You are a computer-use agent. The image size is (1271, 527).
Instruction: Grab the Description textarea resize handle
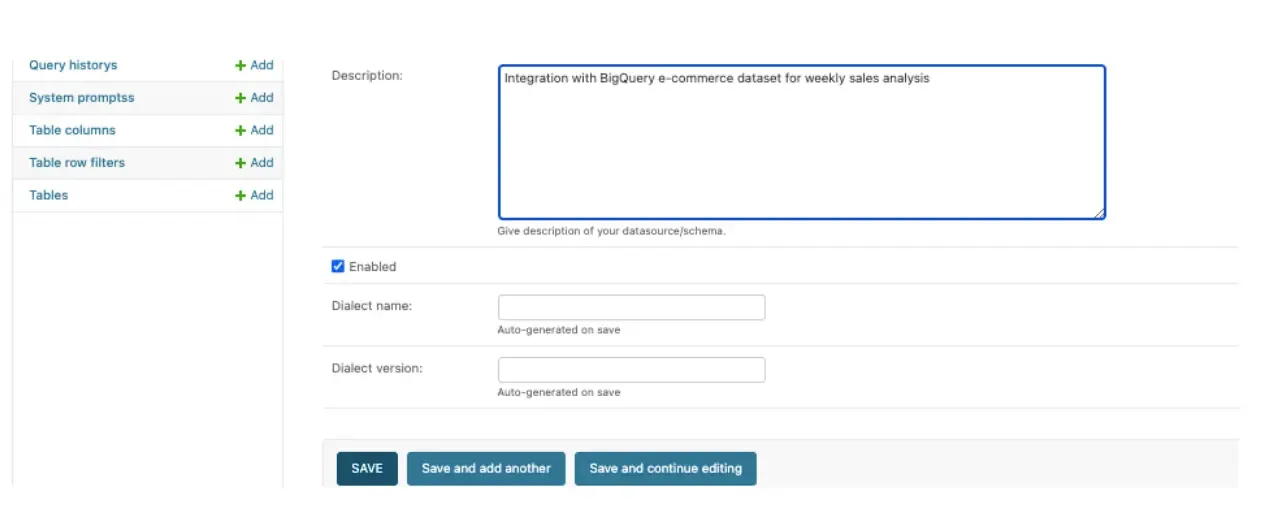click(x=1099, y=213)
